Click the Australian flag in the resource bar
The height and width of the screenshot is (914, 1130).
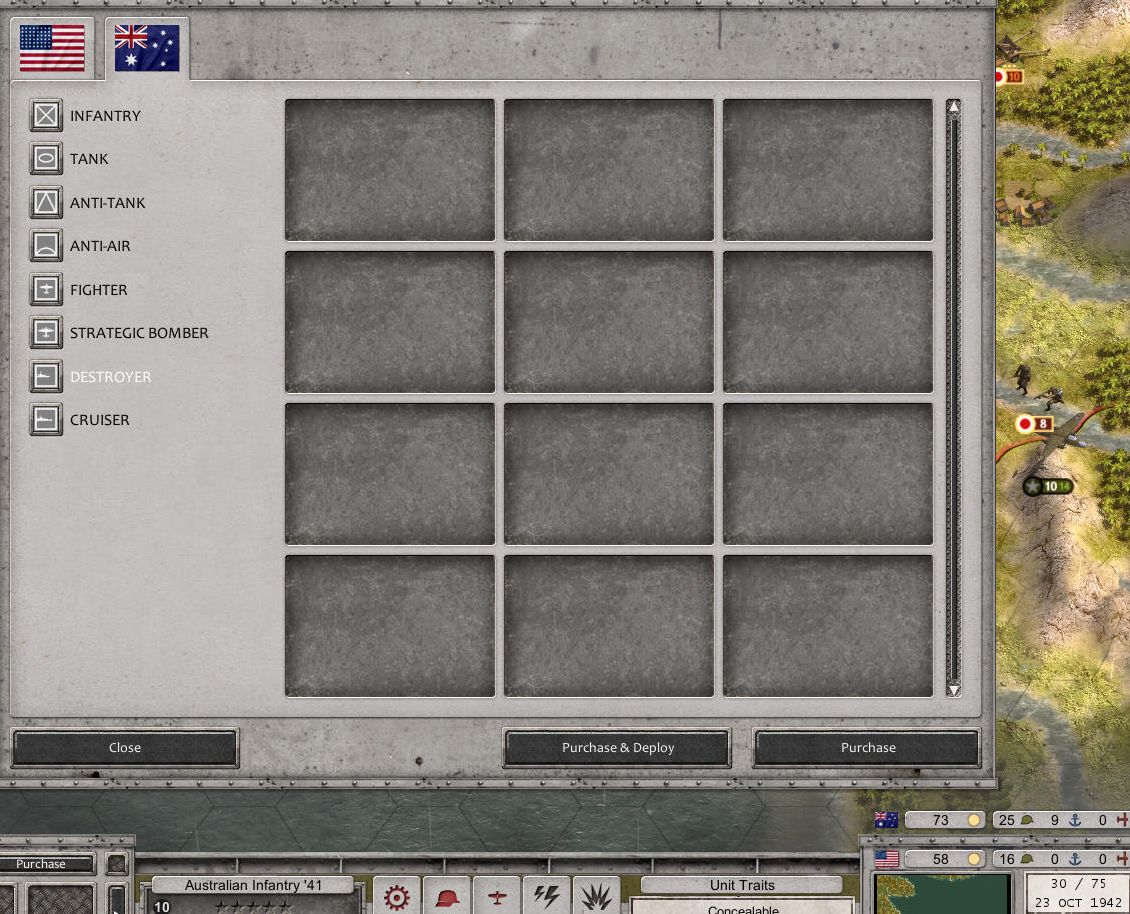pyautogui.click(x=886, y=820)
